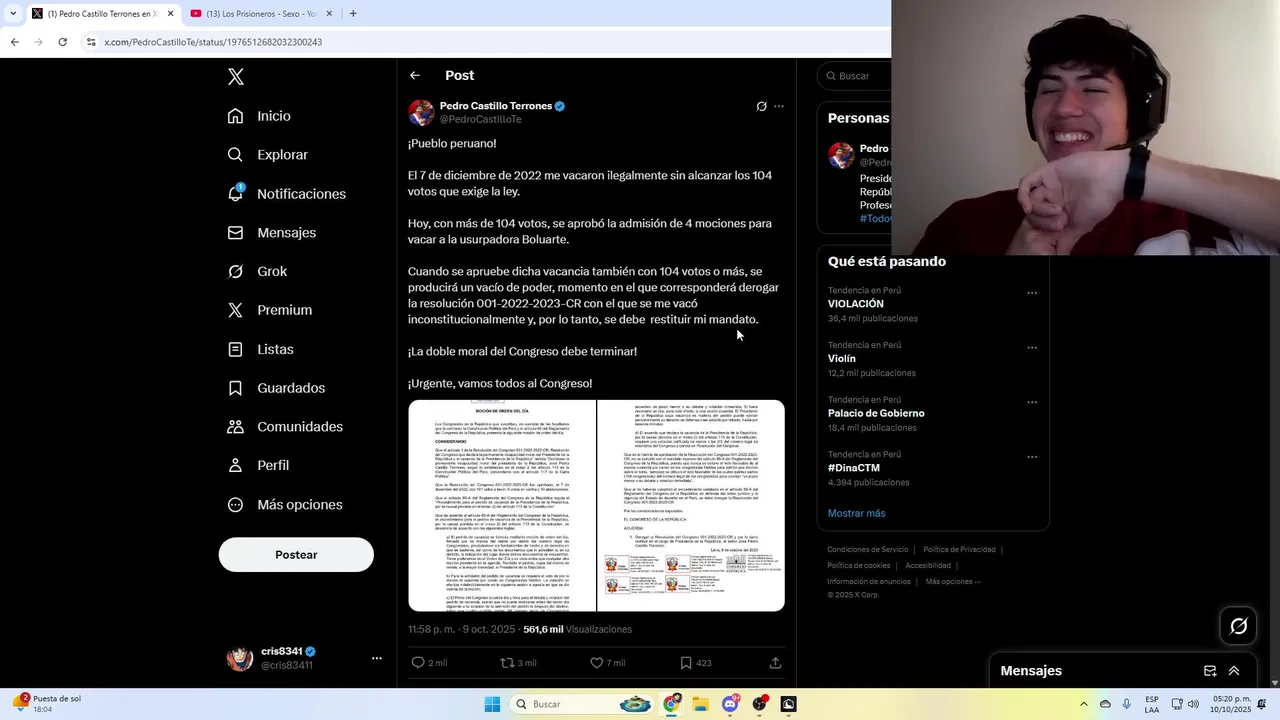Open Explorar in the sidebar
The height and width of the screenshot is (720, 1280).
[267, 155]
